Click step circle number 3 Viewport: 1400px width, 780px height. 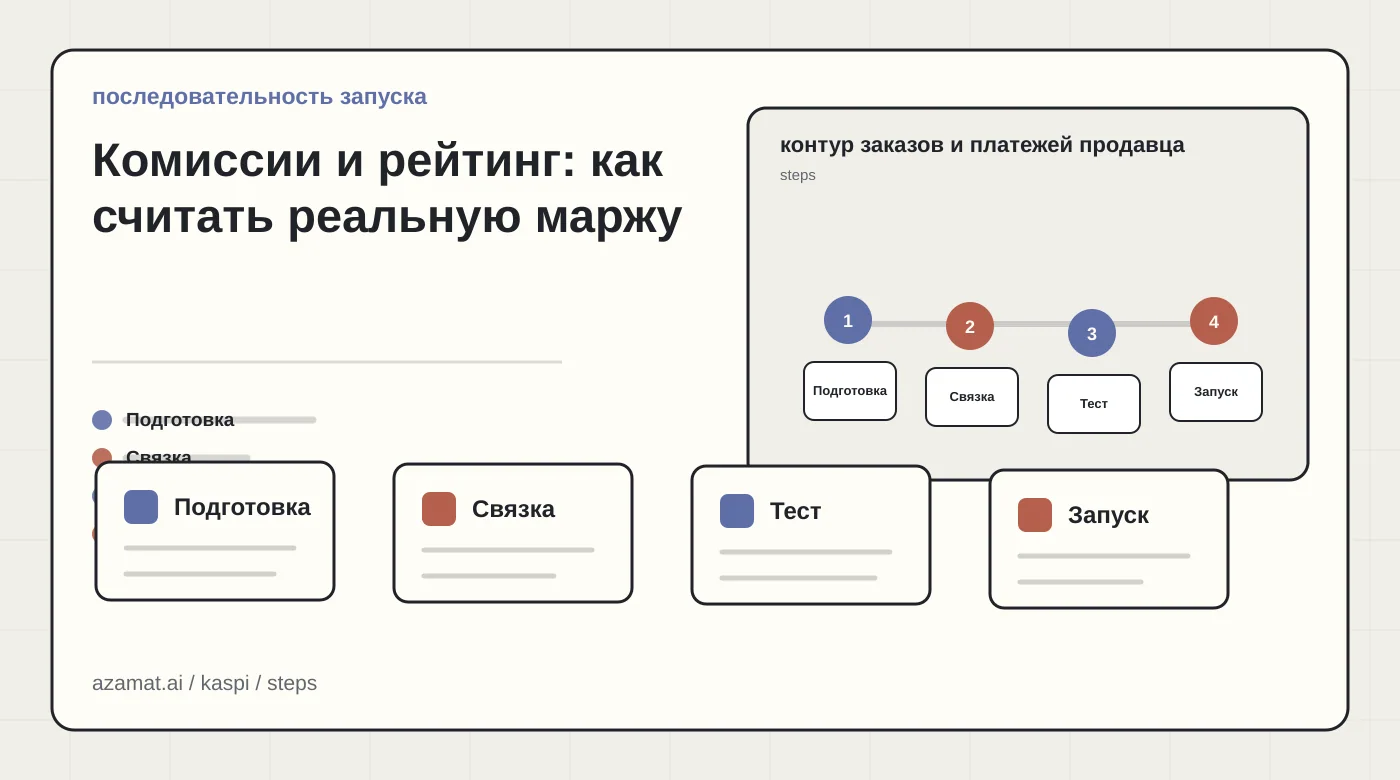tap(1092, 333)
